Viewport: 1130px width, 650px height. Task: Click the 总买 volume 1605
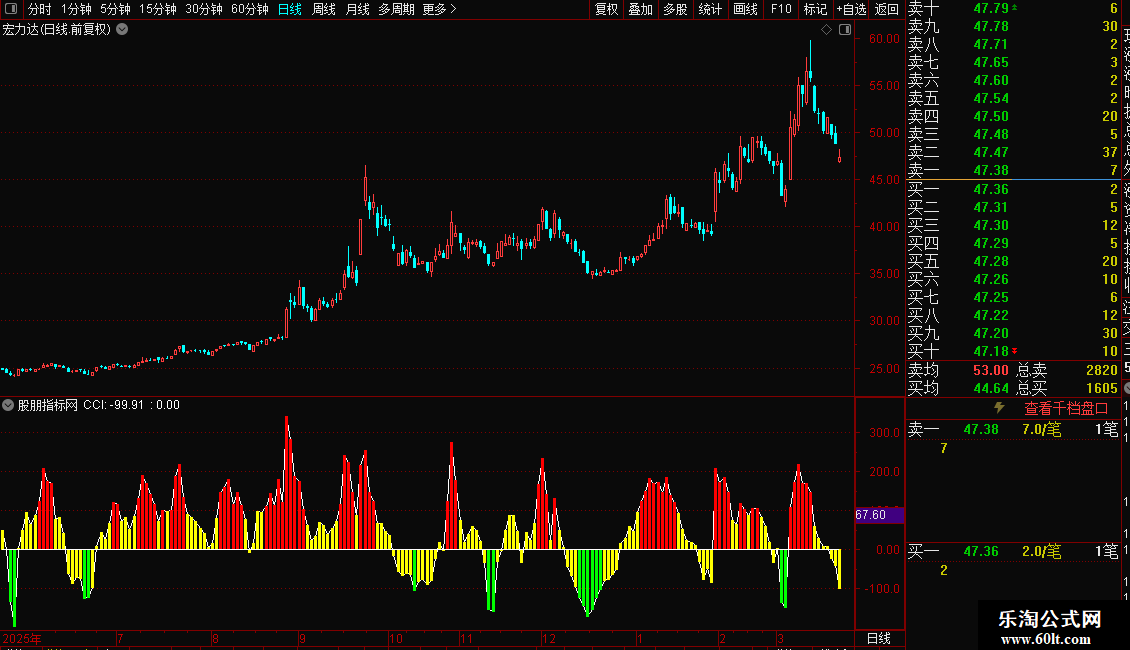(x=1102, y=388)
